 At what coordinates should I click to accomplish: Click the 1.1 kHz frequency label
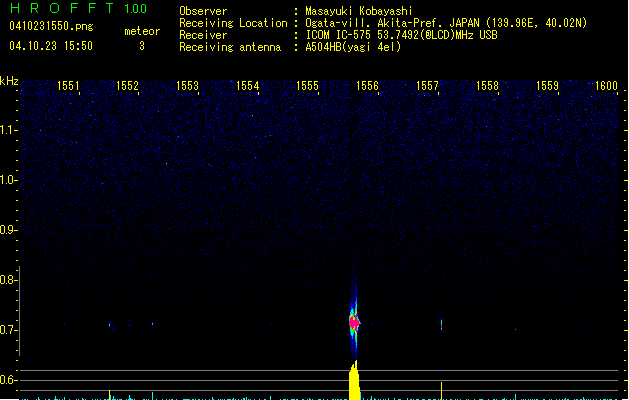point(9,130)
